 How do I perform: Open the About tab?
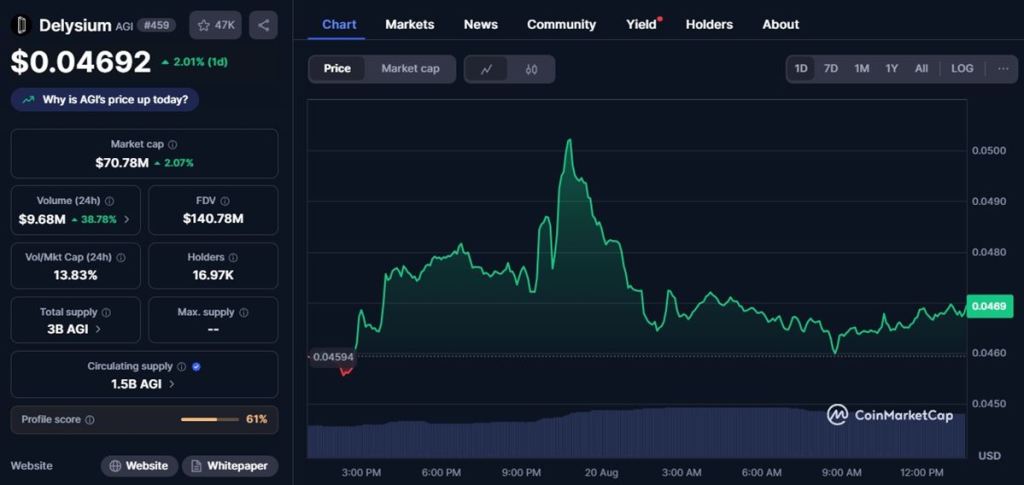[x=780, y=25]
